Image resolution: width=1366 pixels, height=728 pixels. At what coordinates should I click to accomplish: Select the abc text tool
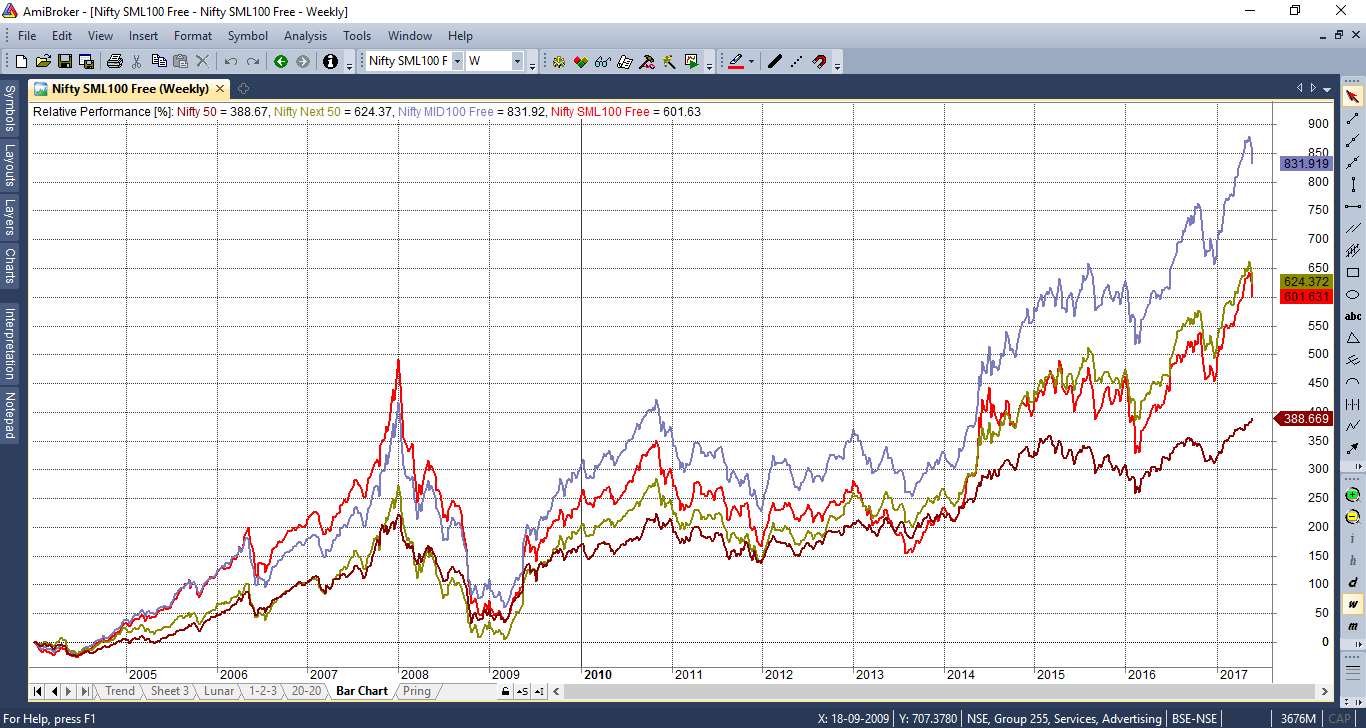click(x=1353, y=316)
